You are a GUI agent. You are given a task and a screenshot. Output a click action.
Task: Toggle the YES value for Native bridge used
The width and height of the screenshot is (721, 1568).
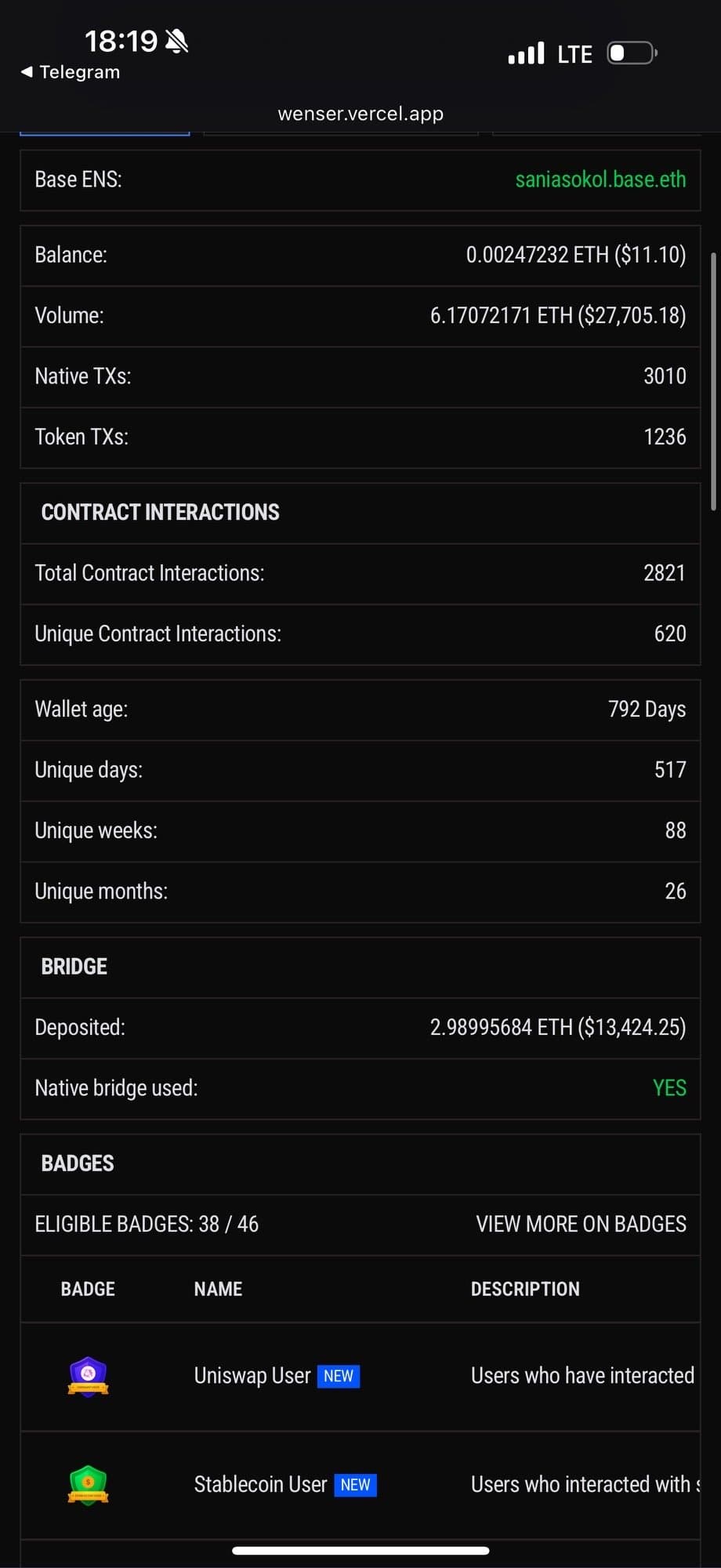[x=668, y=1087]
